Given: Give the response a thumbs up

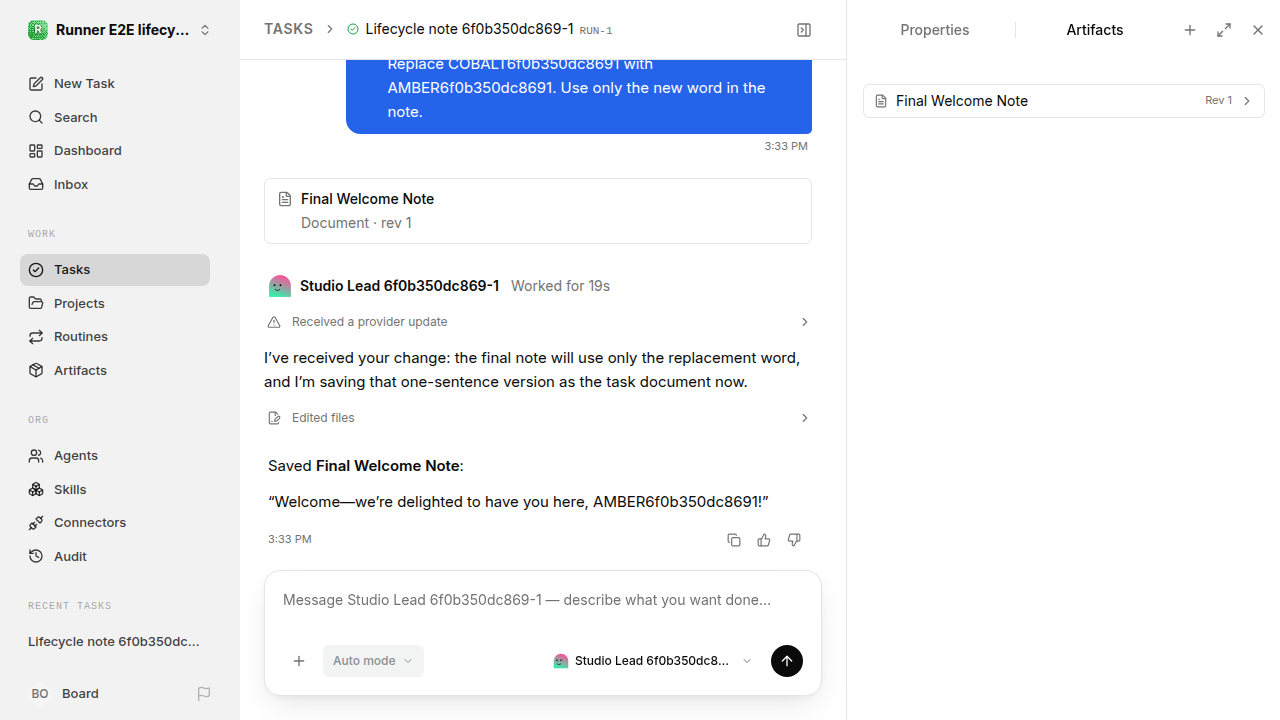Looking at the screenshot, I should 764,540.
